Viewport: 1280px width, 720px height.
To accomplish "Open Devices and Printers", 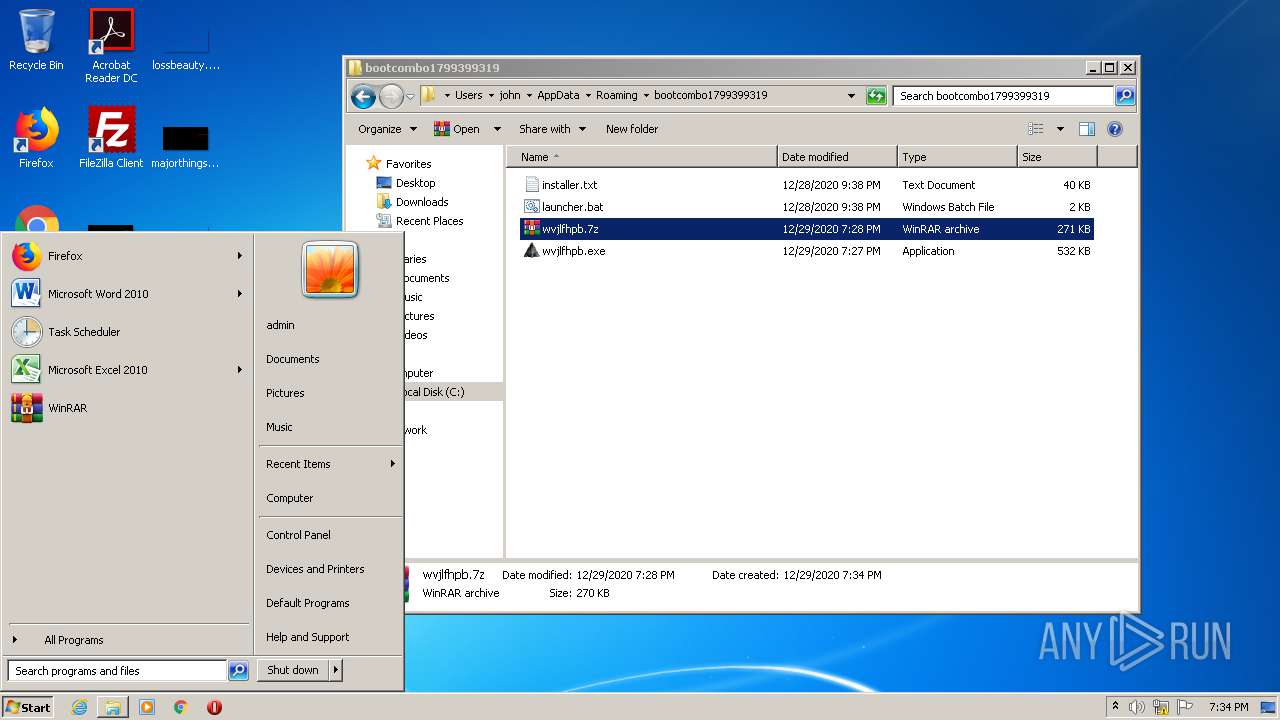I will pyautogui.click(x=315, y=569).
